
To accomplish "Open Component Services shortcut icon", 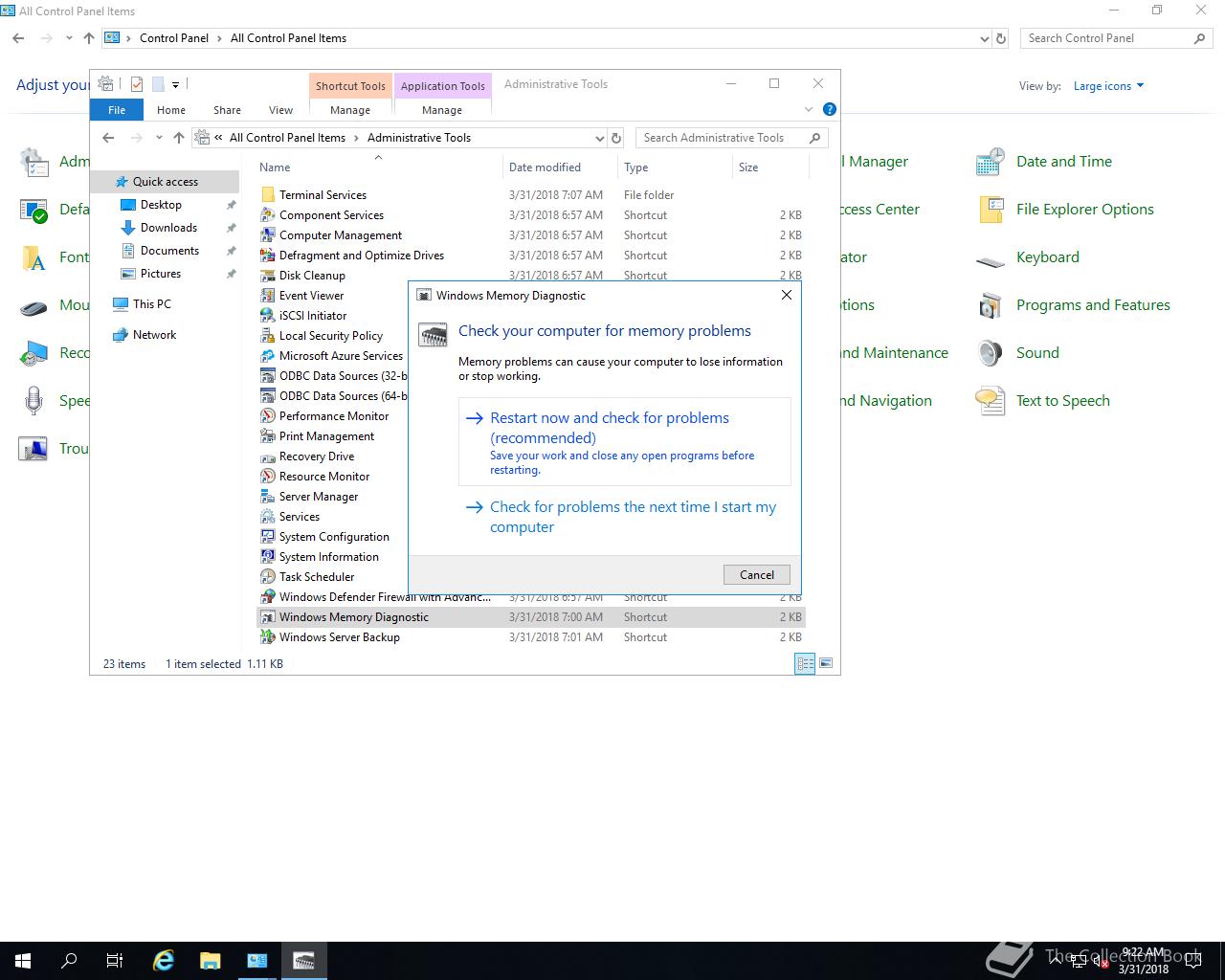I will [x=268, y=215].
